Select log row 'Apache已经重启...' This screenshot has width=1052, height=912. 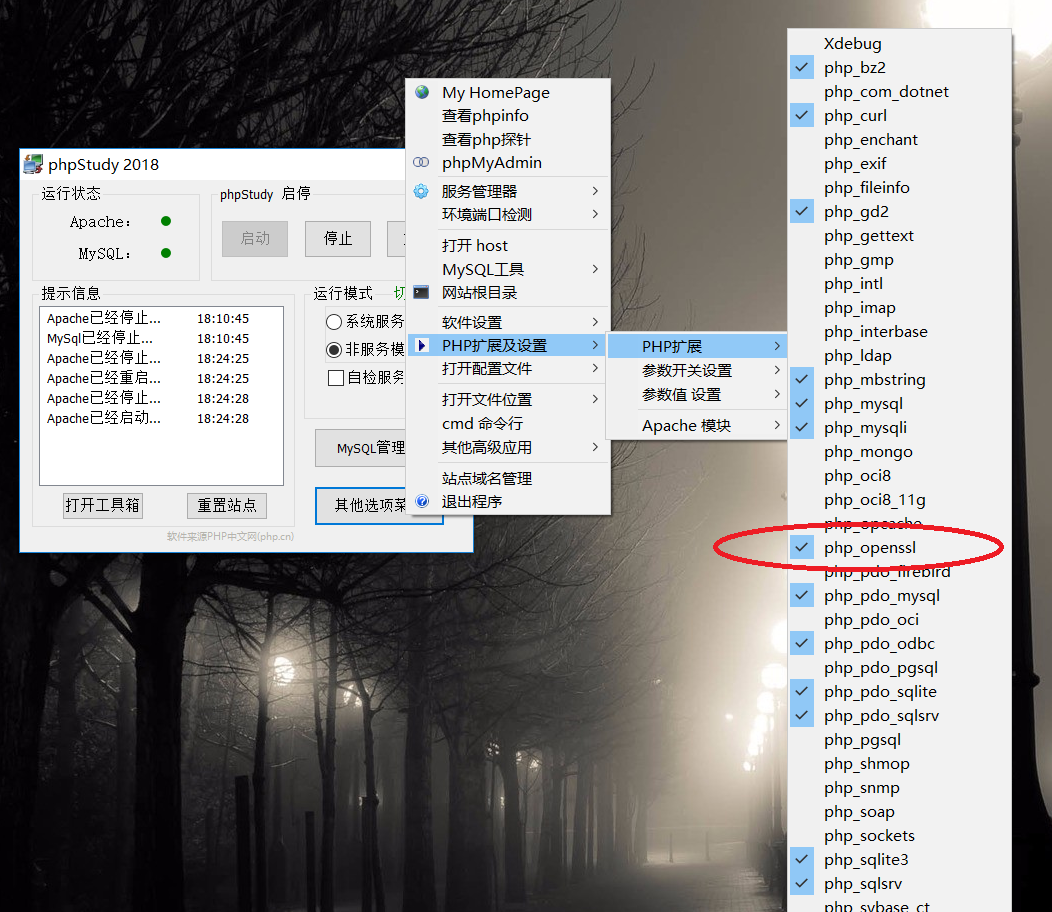(161, 378)
